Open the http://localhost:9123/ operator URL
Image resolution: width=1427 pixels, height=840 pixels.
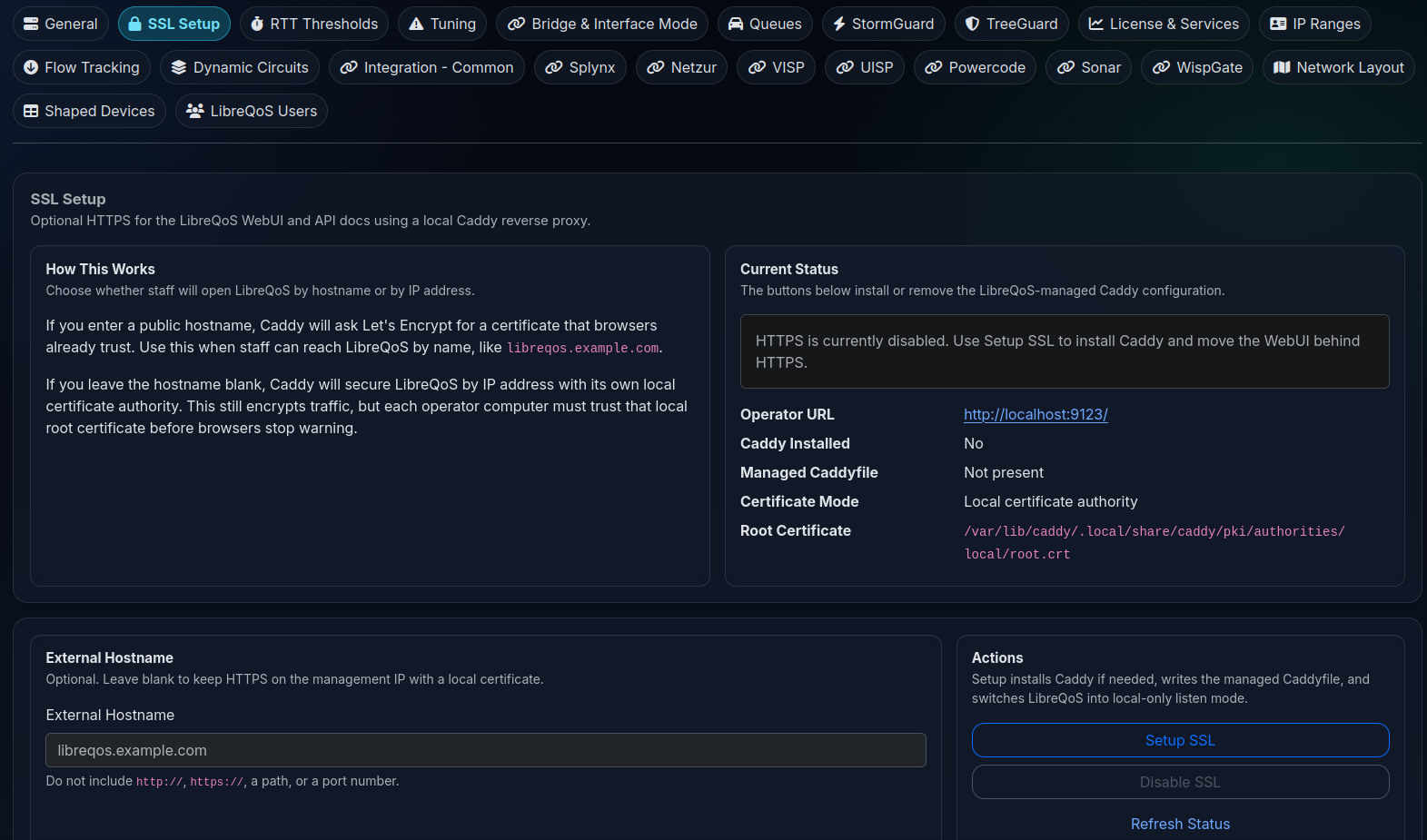click(1036, 414)
